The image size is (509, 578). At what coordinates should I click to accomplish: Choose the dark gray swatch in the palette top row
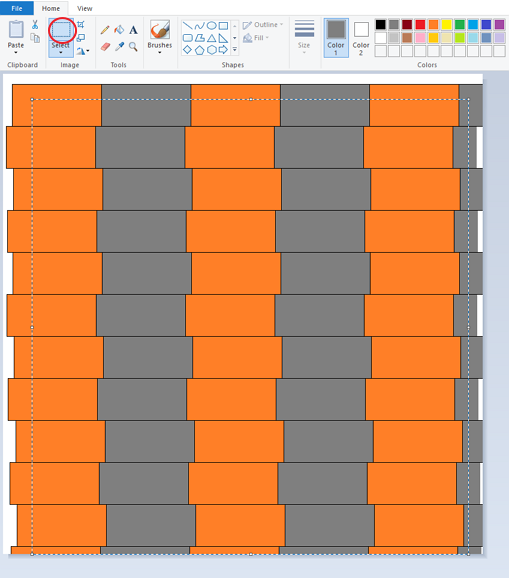pos(394,25)
